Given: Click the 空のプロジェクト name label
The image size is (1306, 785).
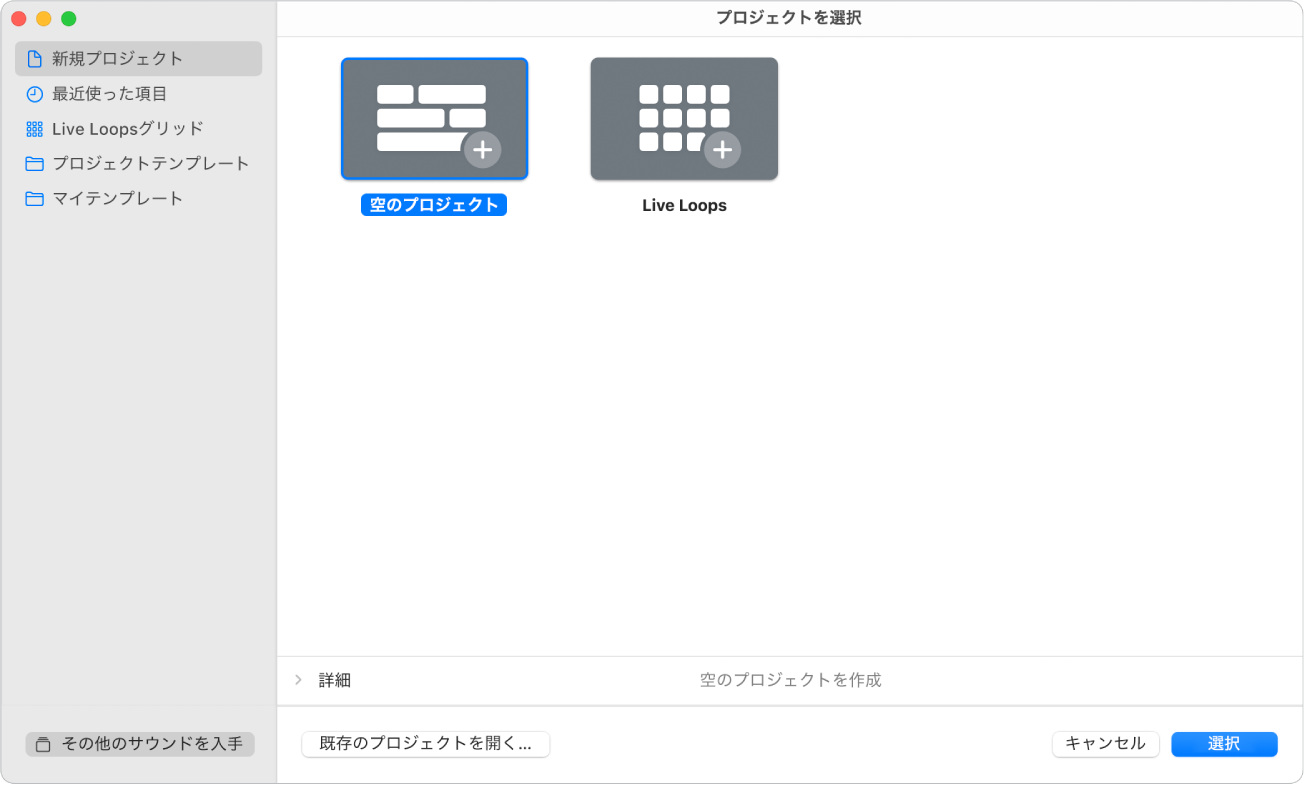Looking at the screenshot, I should [434, 204].
